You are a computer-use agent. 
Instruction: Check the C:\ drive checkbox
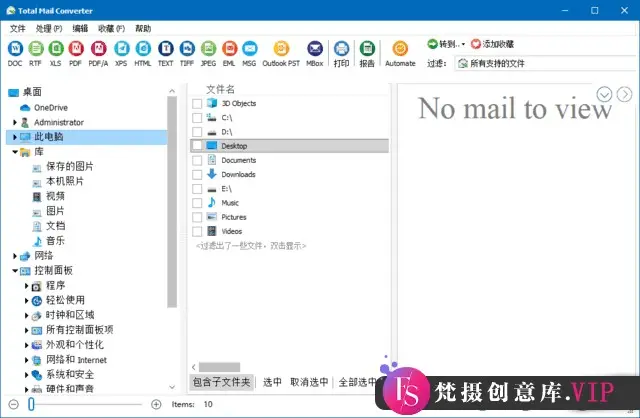click(x=197, y=118)
